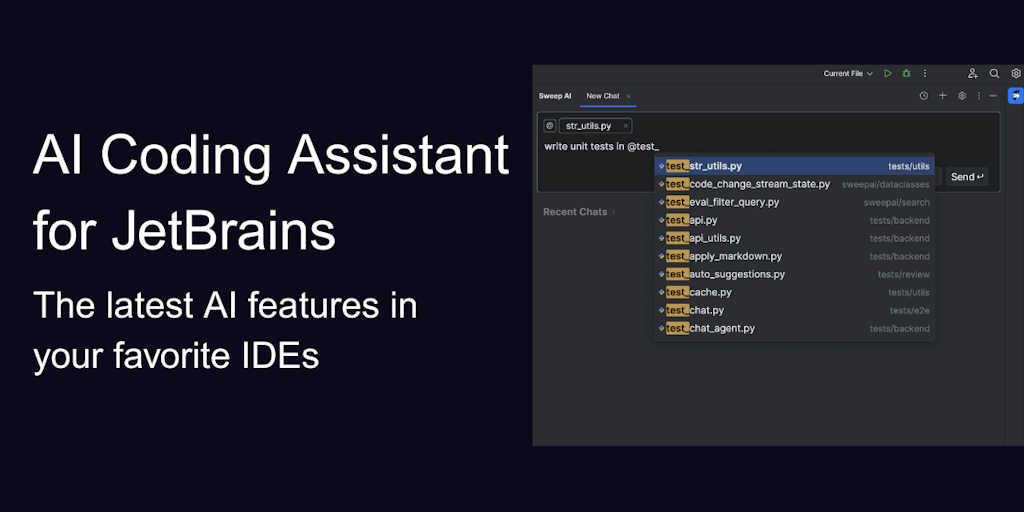This screenshot has height=512, width=1024.
Task: Select test_str_utils.py suggestion
Action: (x=794, y=167)
